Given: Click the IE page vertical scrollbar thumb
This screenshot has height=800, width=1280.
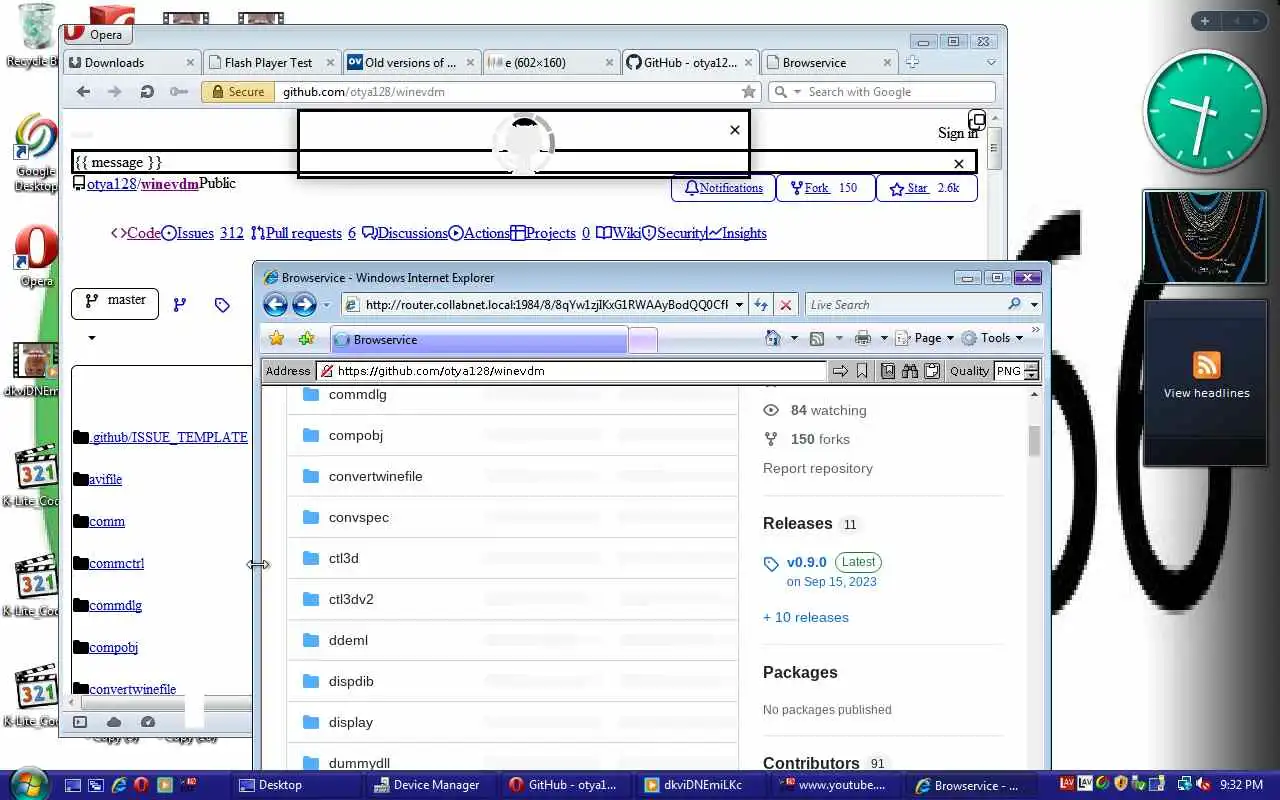Looking at the screenshot, I should click(1034, 440).
